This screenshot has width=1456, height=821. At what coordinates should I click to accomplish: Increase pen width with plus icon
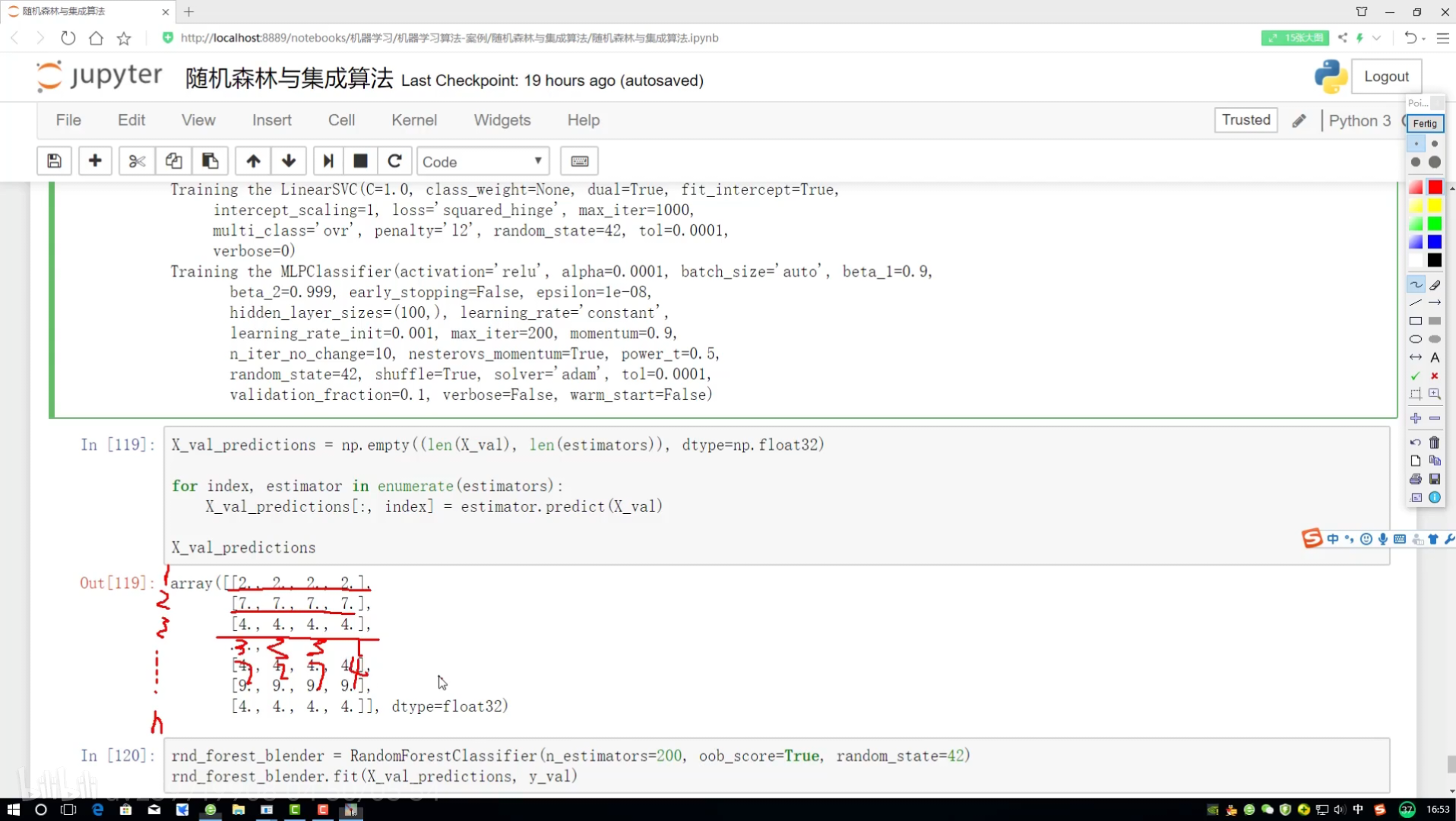pos(1416,418)
